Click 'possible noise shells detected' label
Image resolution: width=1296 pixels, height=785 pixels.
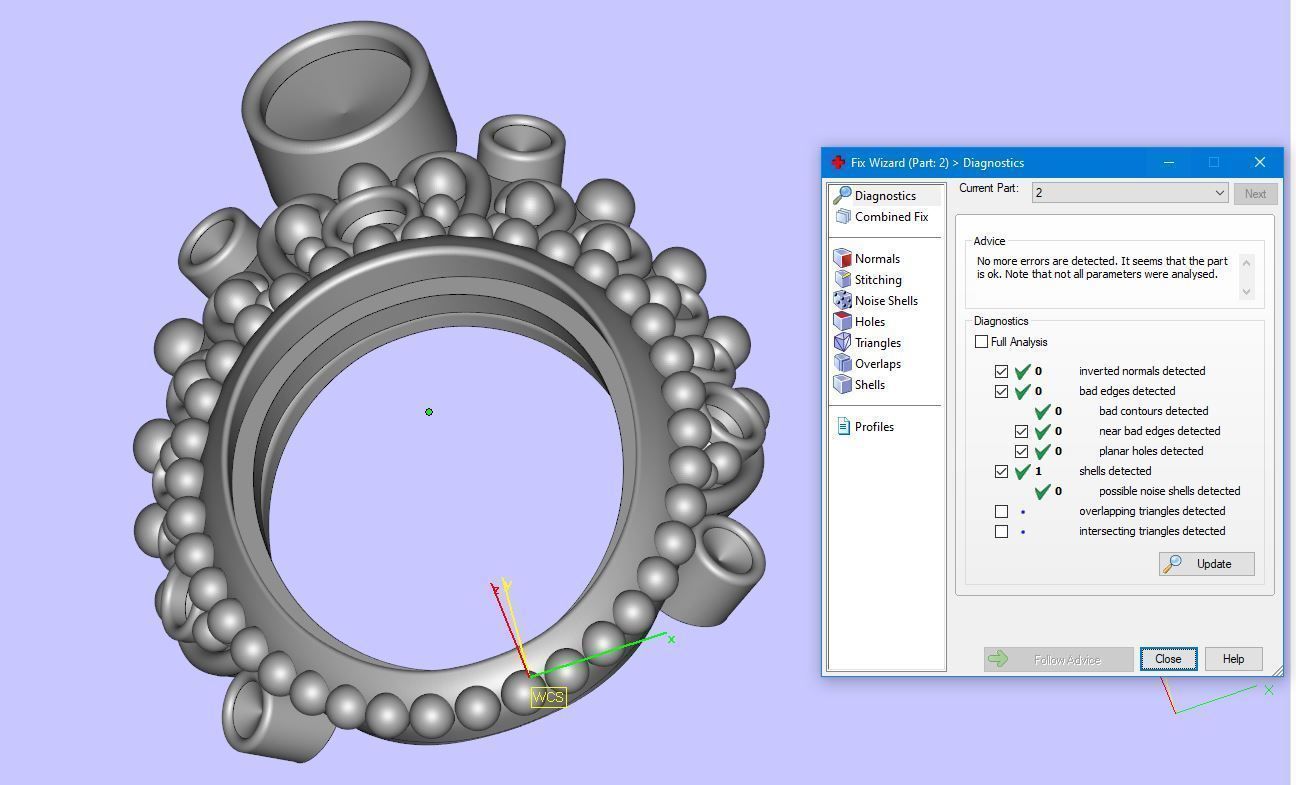pos(1169,491)
